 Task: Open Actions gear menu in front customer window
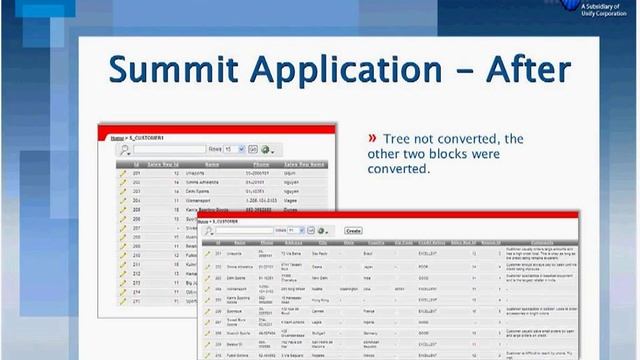[322, 231]
